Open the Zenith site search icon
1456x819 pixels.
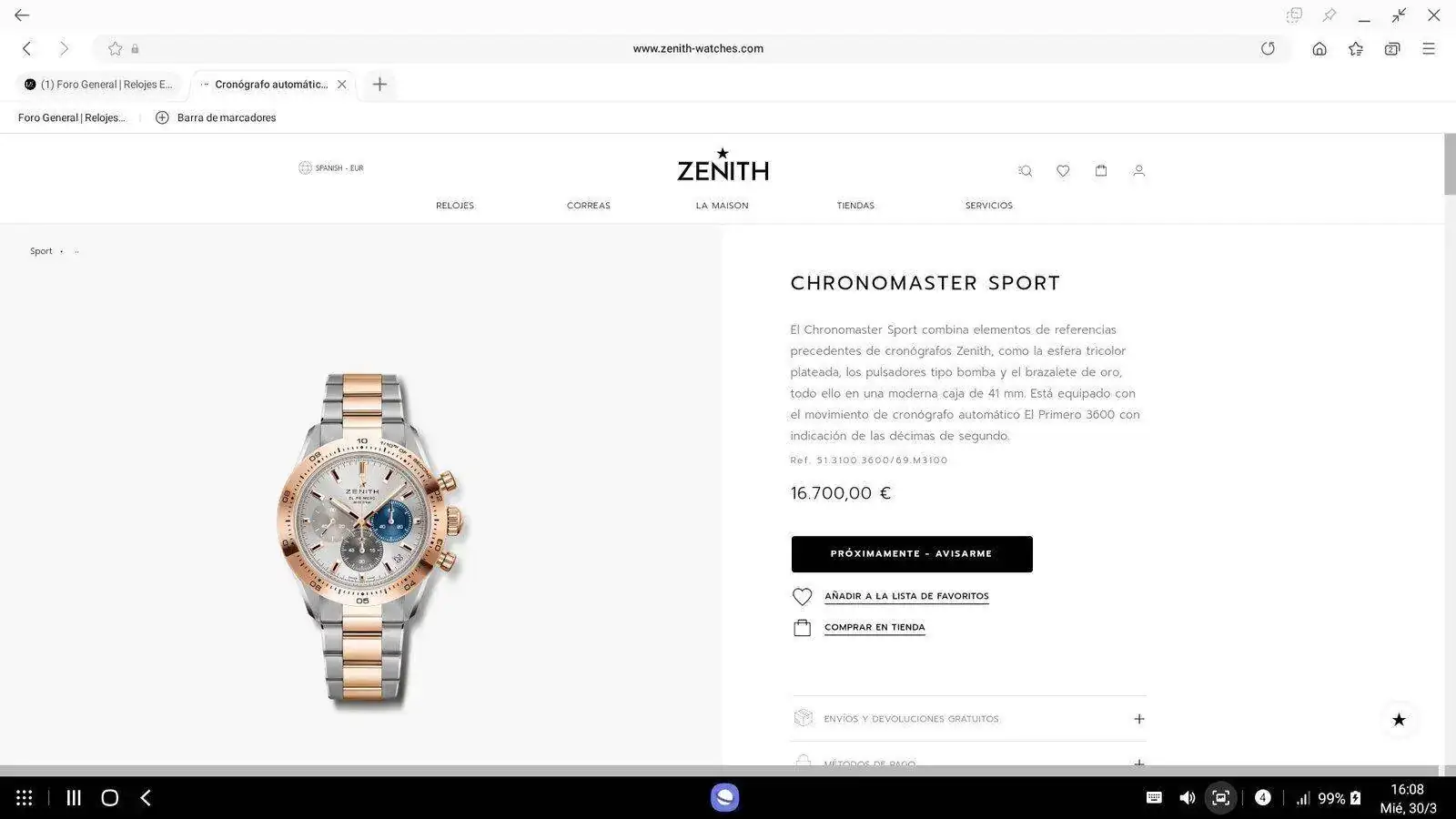pyautogui.click(x=1025, y=171)
